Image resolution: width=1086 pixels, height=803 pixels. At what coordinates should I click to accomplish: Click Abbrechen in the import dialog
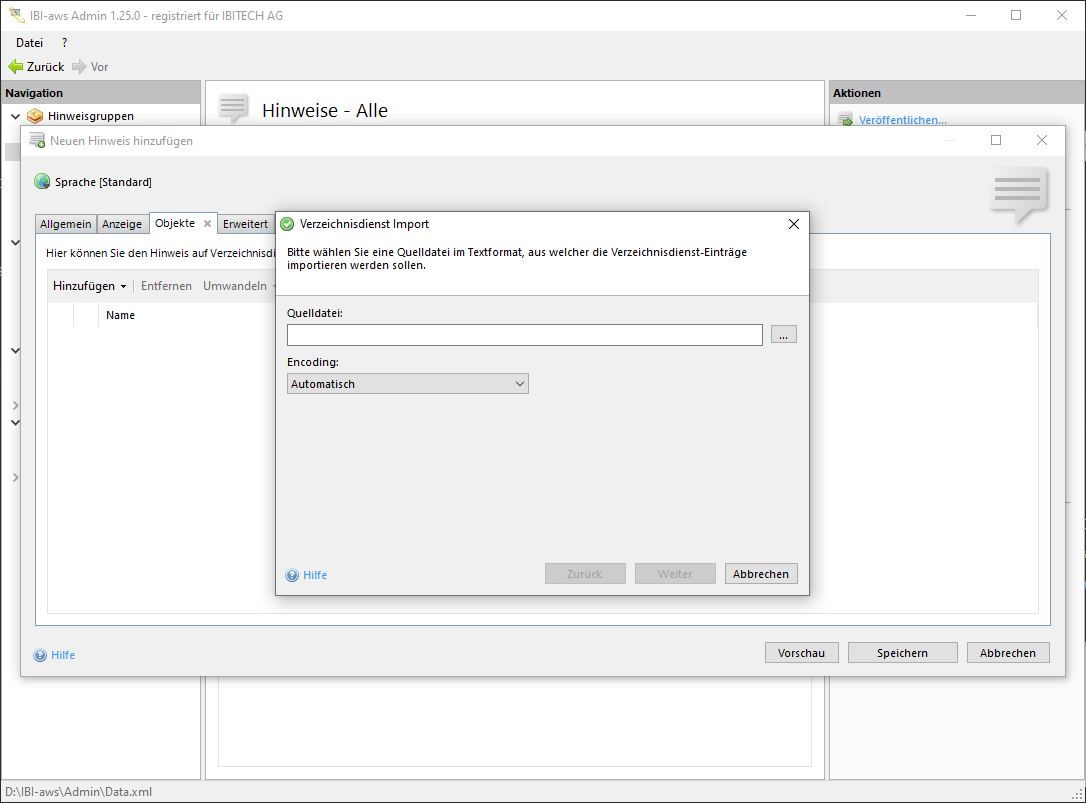point(761,574)
